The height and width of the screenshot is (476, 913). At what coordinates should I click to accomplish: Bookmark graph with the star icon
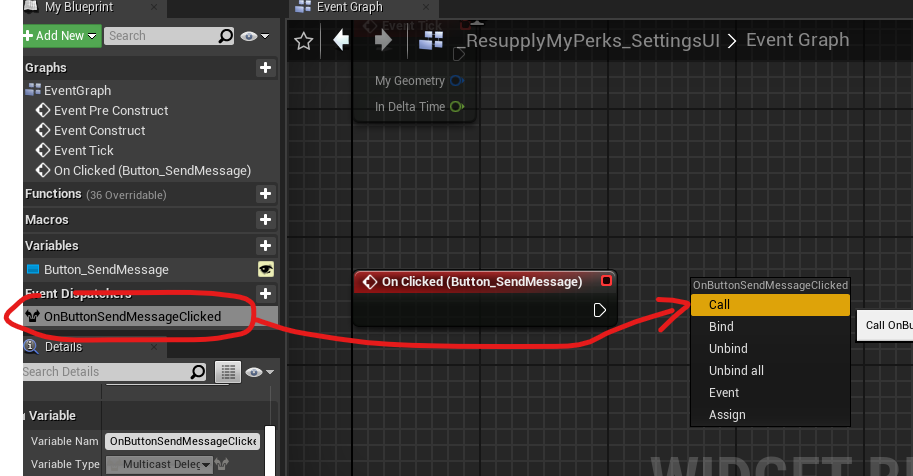pos(303,41)
